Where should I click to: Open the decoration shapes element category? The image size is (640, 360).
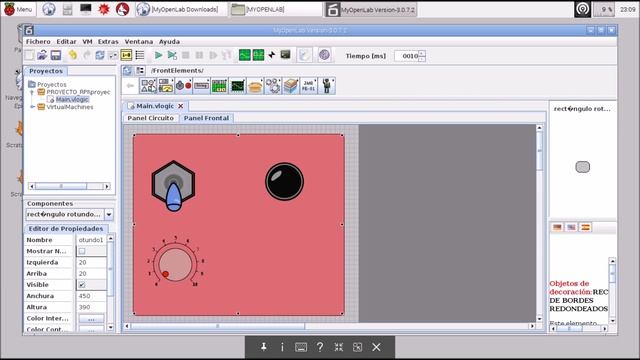click(148, 86)
